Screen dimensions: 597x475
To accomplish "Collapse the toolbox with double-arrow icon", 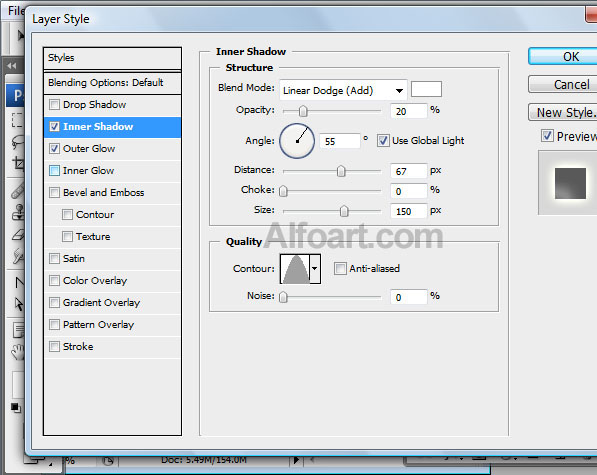I will [12, 65].
